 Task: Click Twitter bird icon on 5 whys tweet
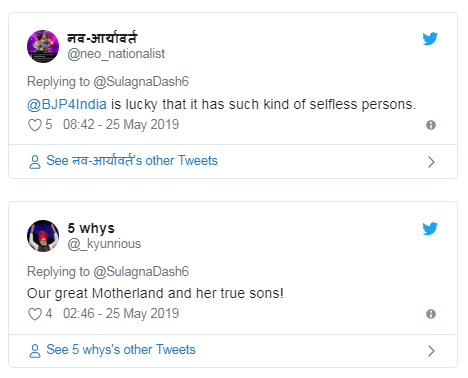[430, 229]
